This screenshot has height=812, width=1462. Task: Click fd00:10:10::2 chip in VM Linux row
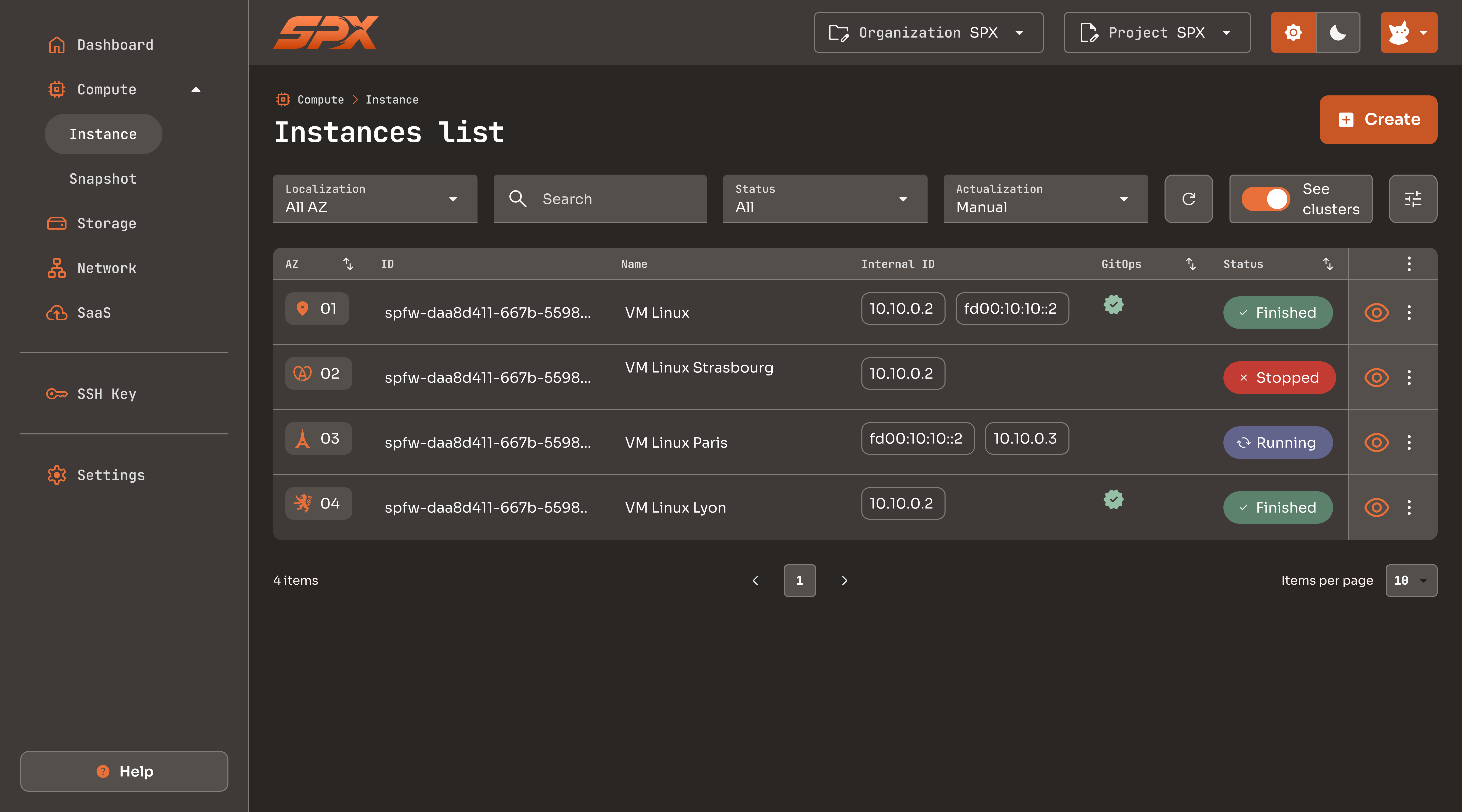click(x=1012, y=309)
